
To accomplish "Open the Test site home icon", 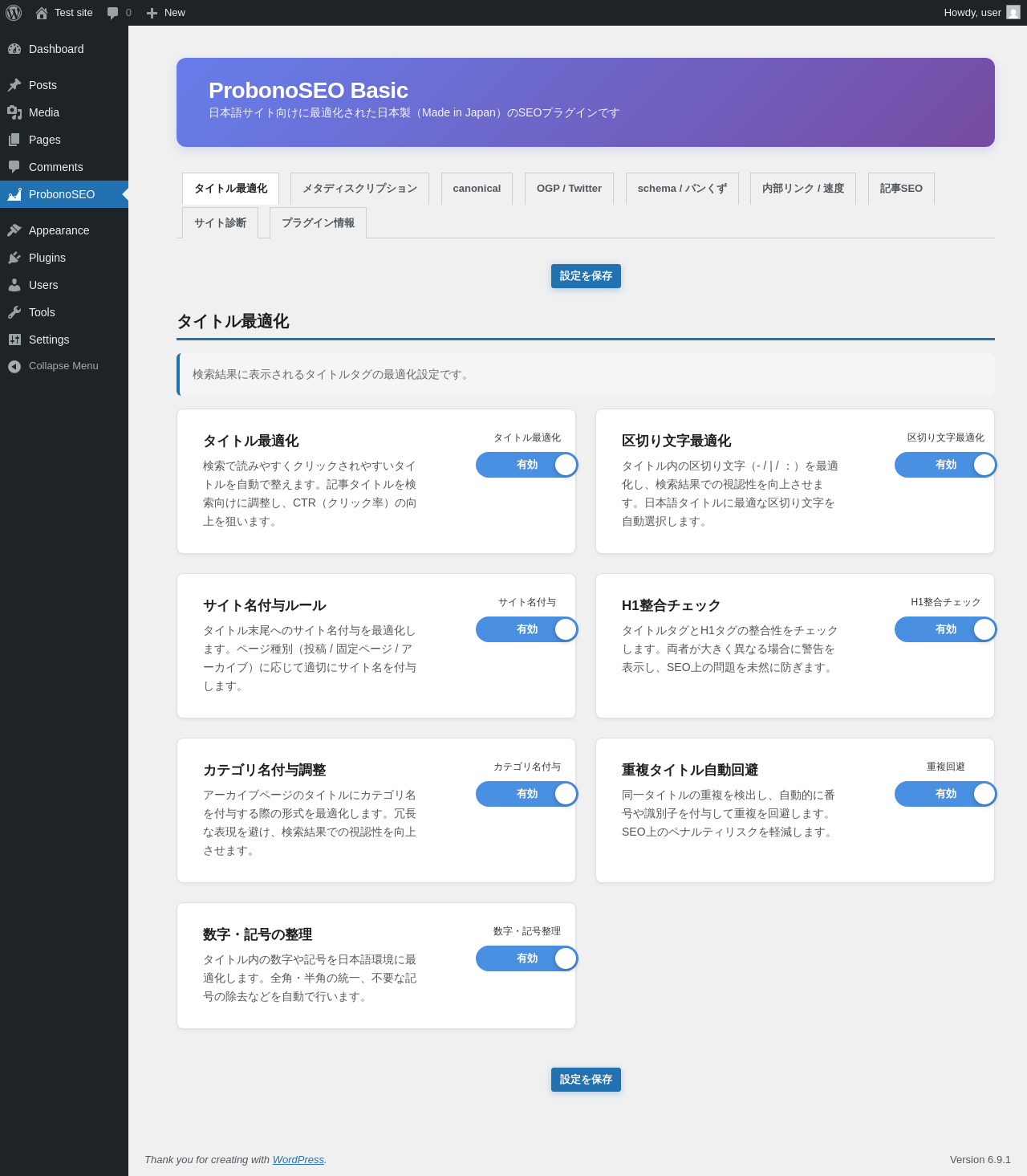I will tap(42, 13).
